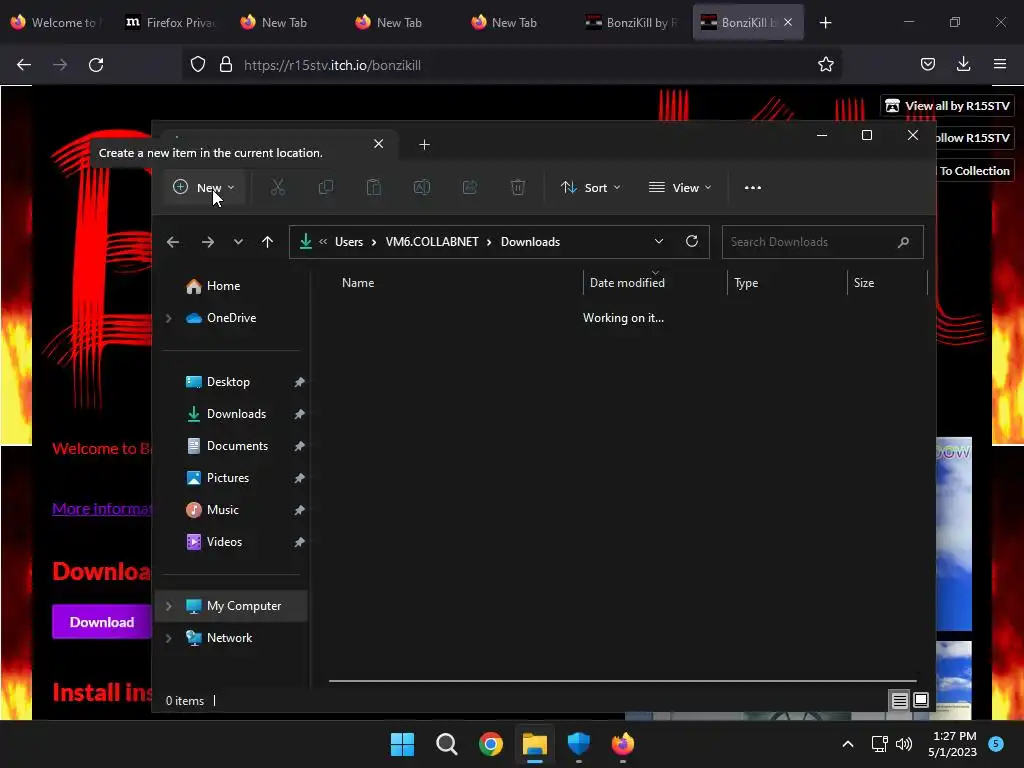Expand the Network tree node
The height and width of the screenshot is (768, 1024).
tap(168, 638)
